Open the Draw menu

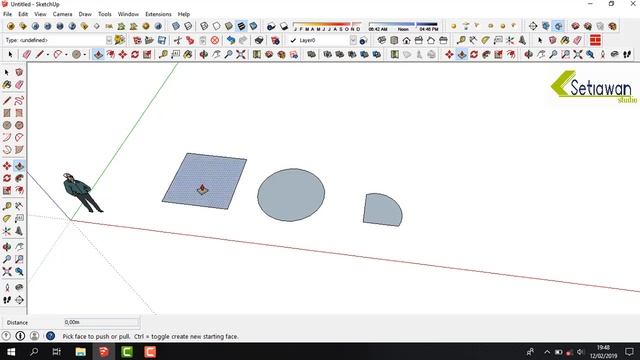85,14
